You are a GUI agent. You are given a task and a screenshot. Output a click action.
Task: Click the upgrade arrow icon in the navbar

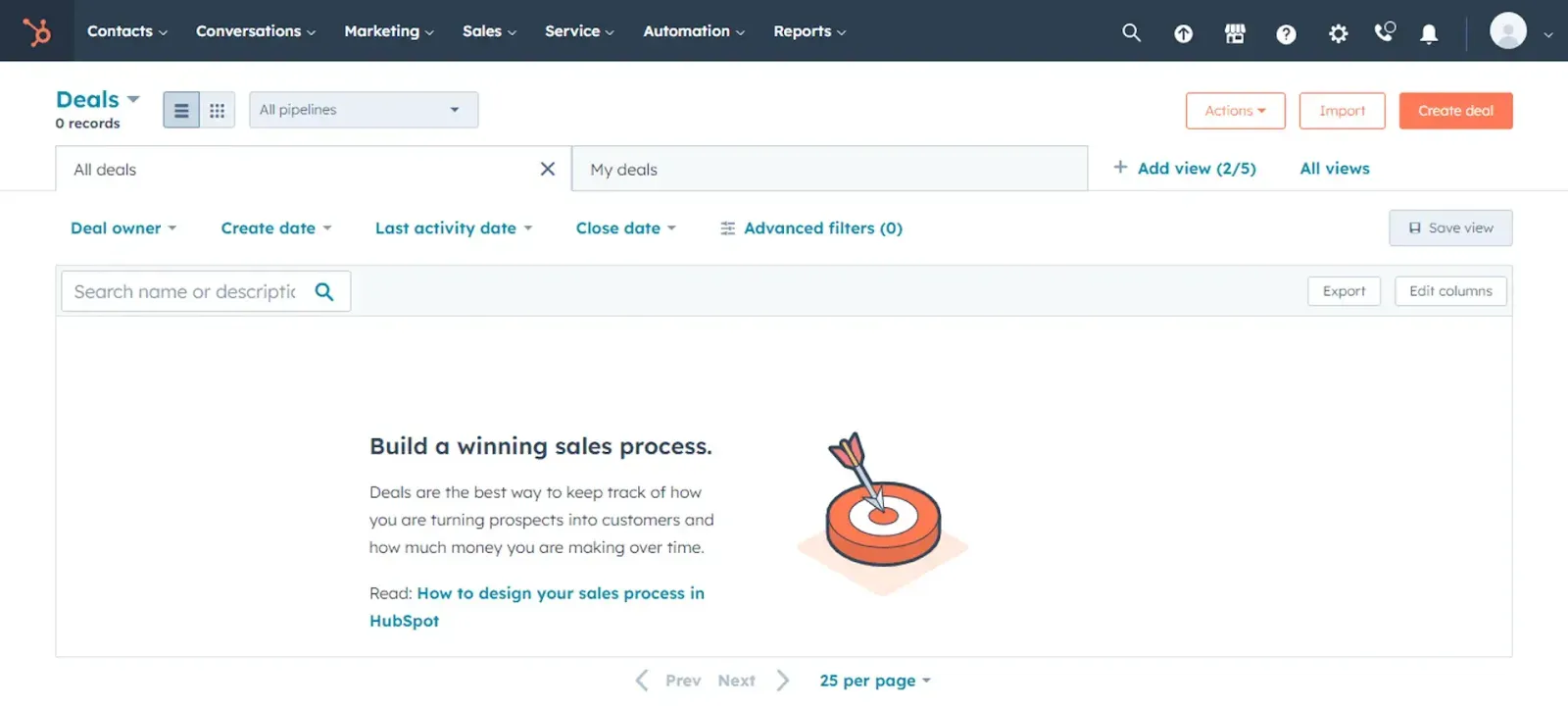[x=1183, y=34]
